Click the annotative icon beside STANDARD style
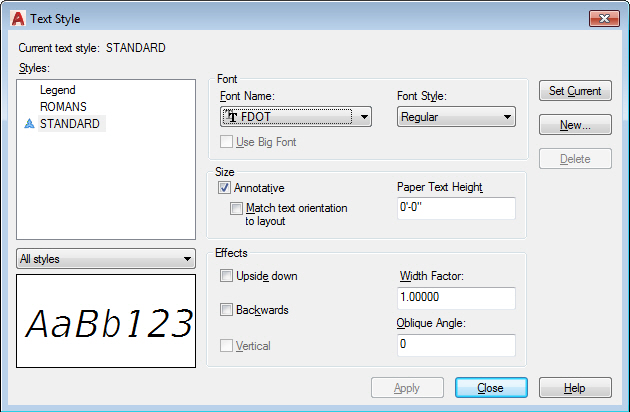This screenshot has width=630, height=412. click(29, 124)
